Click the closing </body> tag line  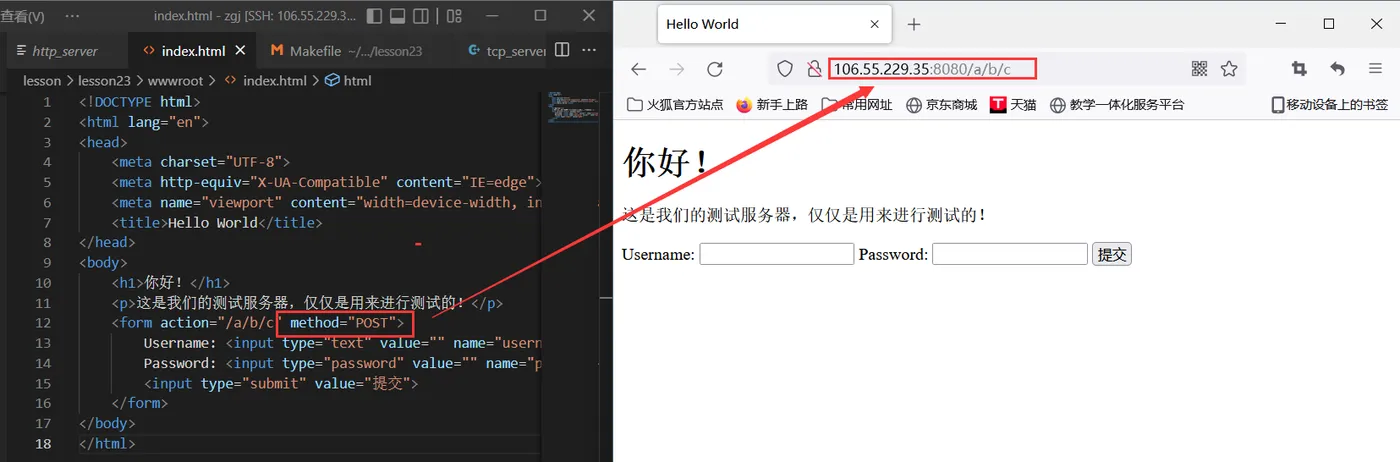107,423
